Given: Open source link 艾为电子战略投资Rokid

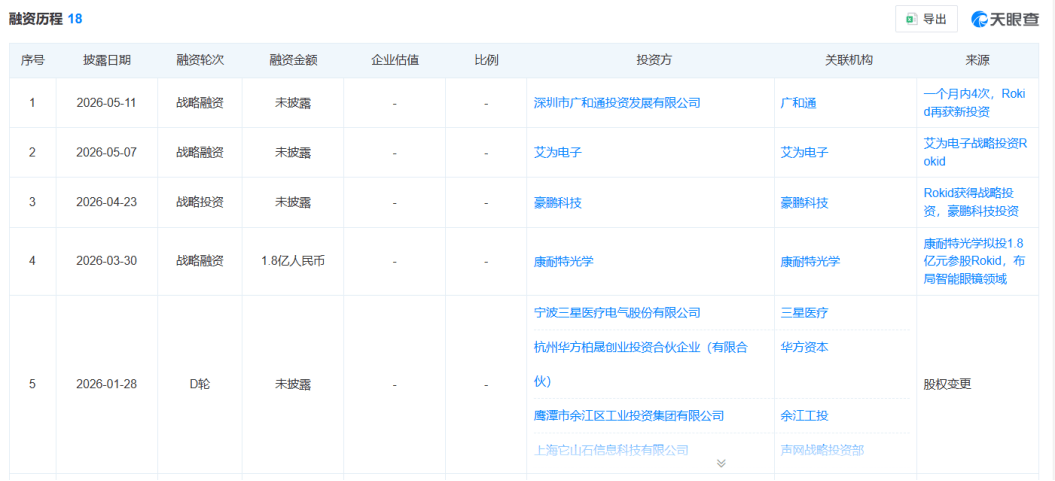Looking at the screenshot, I should [x=974, y=153].
